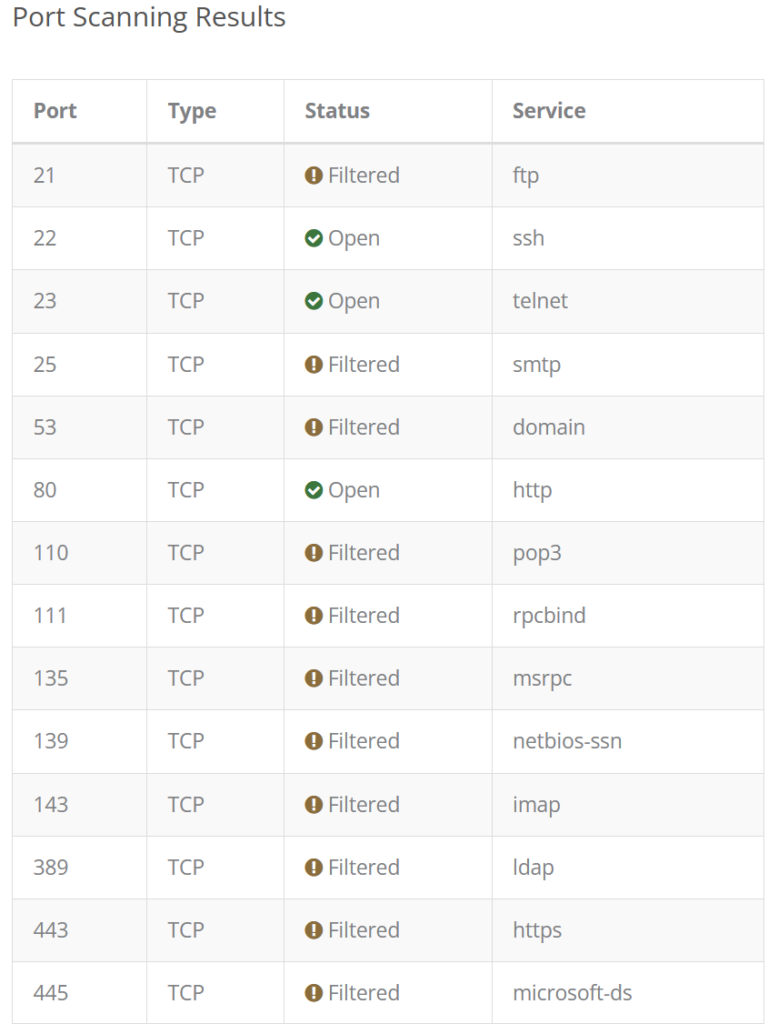778x1024 pixels.
Task: Click the netbios-ssn service cell
Action: point(567,741)
